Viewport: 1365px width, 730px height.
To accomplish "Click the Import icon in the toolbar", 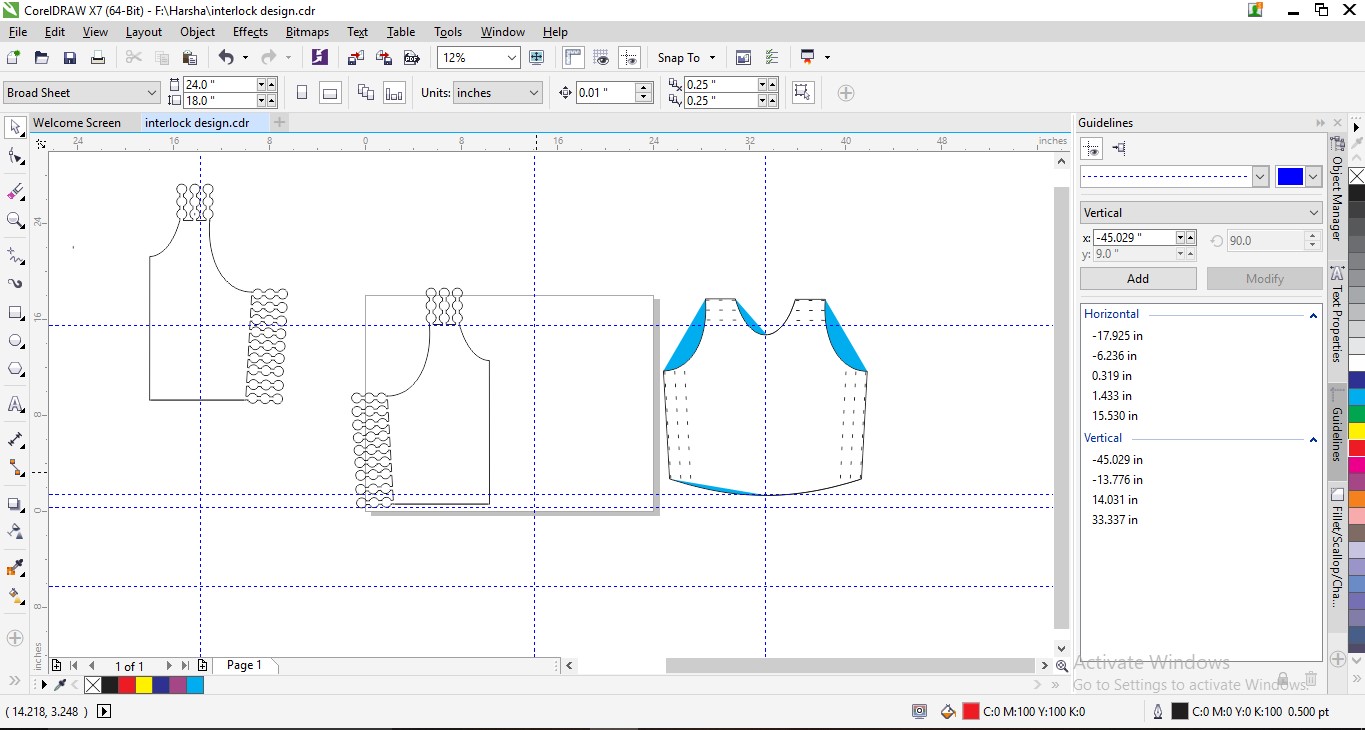I will click(x=356, y=58).
